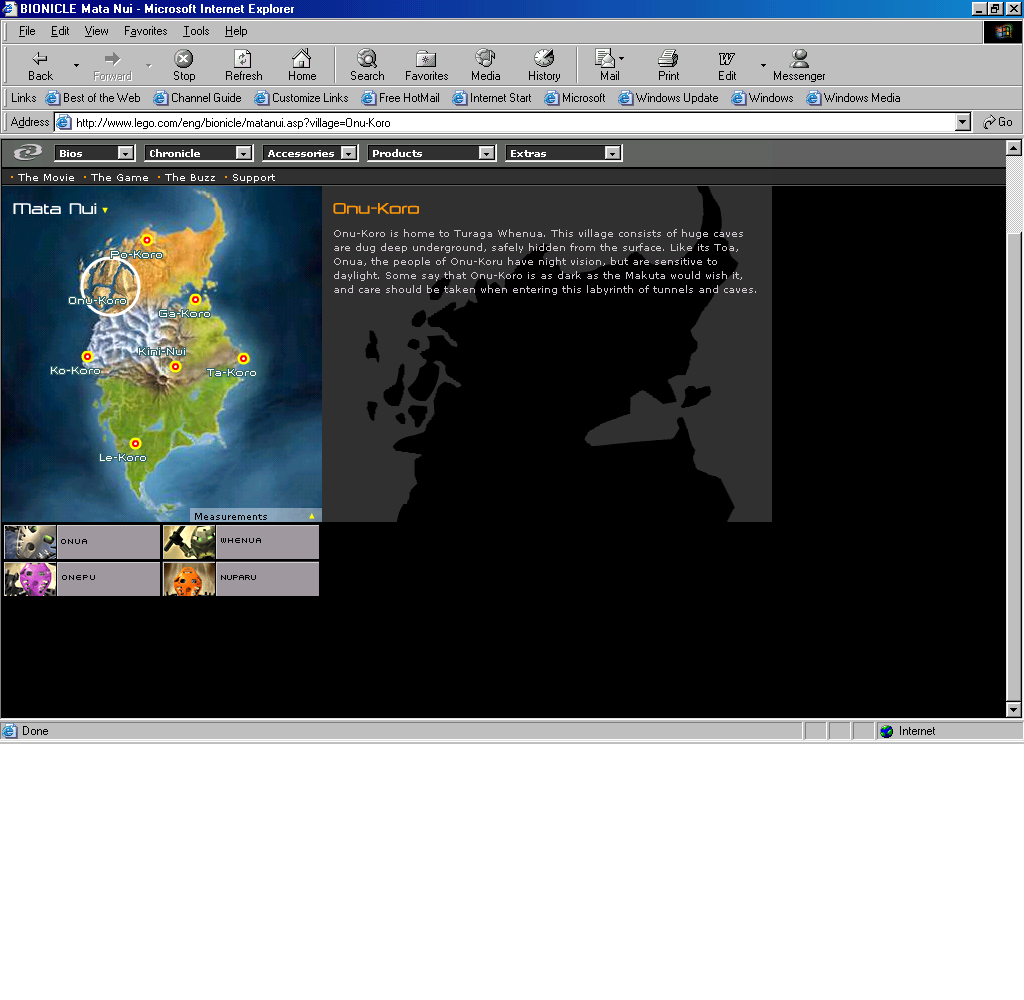The width and height of the screenshot is (1024, 1000).
Task: Click the page scrollbar up arrow
Action: (1014, 148)
